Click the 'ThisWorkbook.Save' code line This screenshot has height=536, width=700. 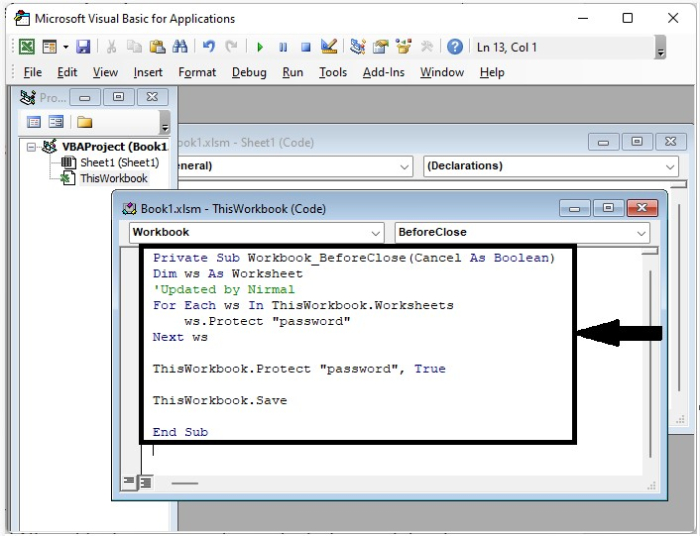[x=220, y=400]
